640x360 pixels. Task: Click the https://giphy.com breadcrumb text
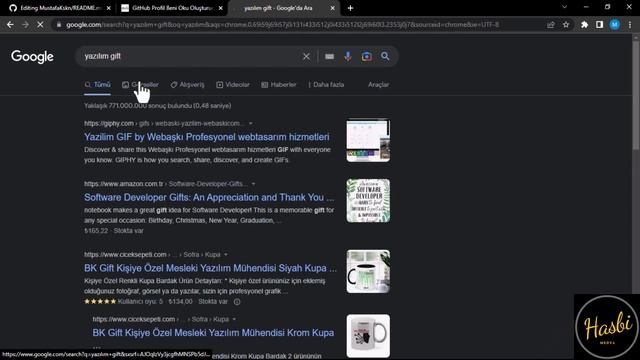(x=109, y=123)
